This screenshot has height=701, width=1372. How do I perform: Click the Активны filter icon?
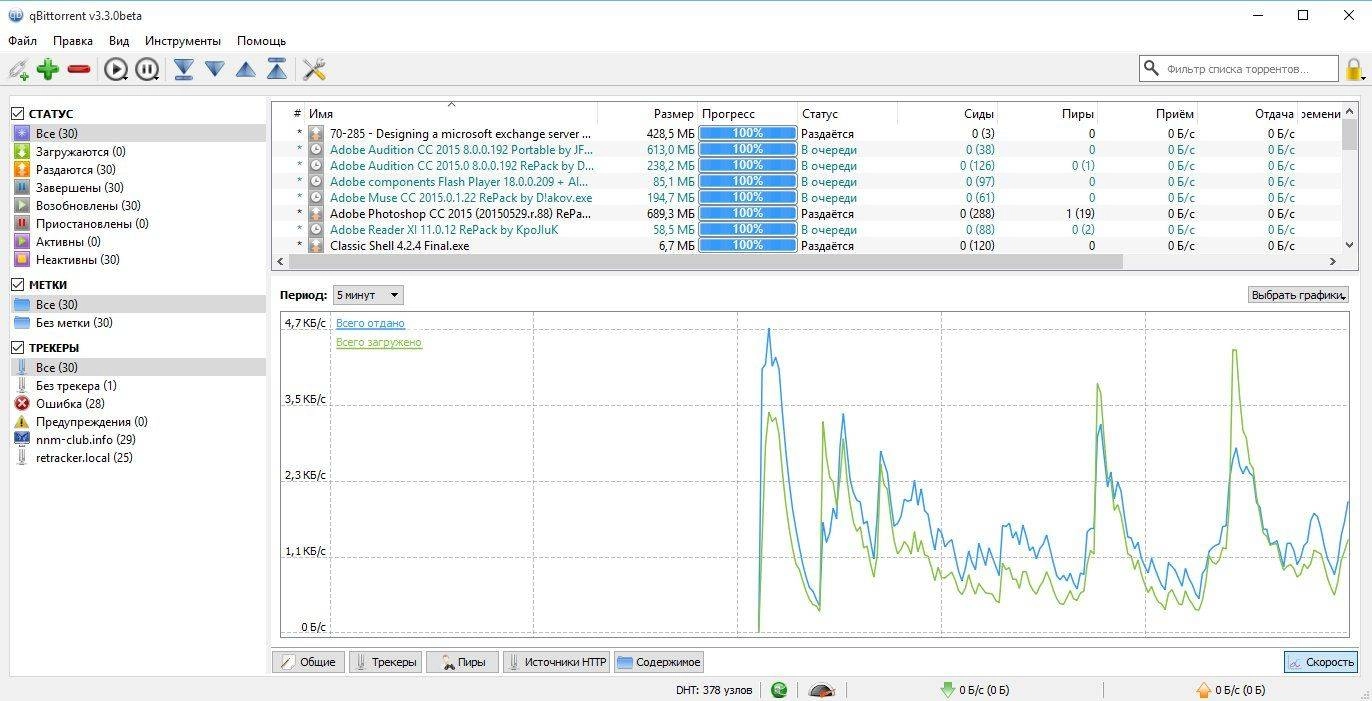[22, 241]
